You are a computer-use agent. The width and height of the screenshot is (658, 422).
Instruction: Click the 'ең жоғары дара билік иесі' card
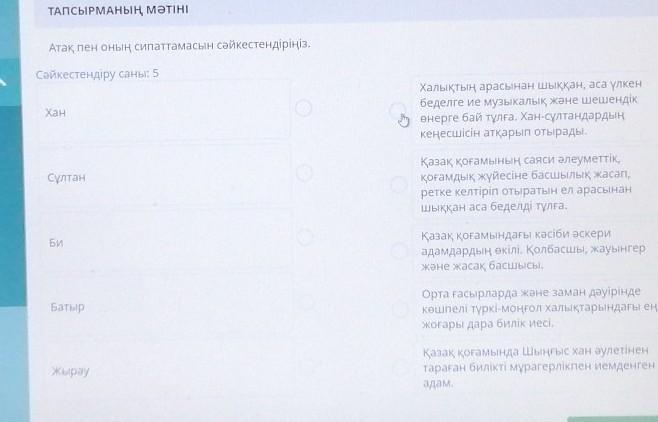click(x=538, y=308)
